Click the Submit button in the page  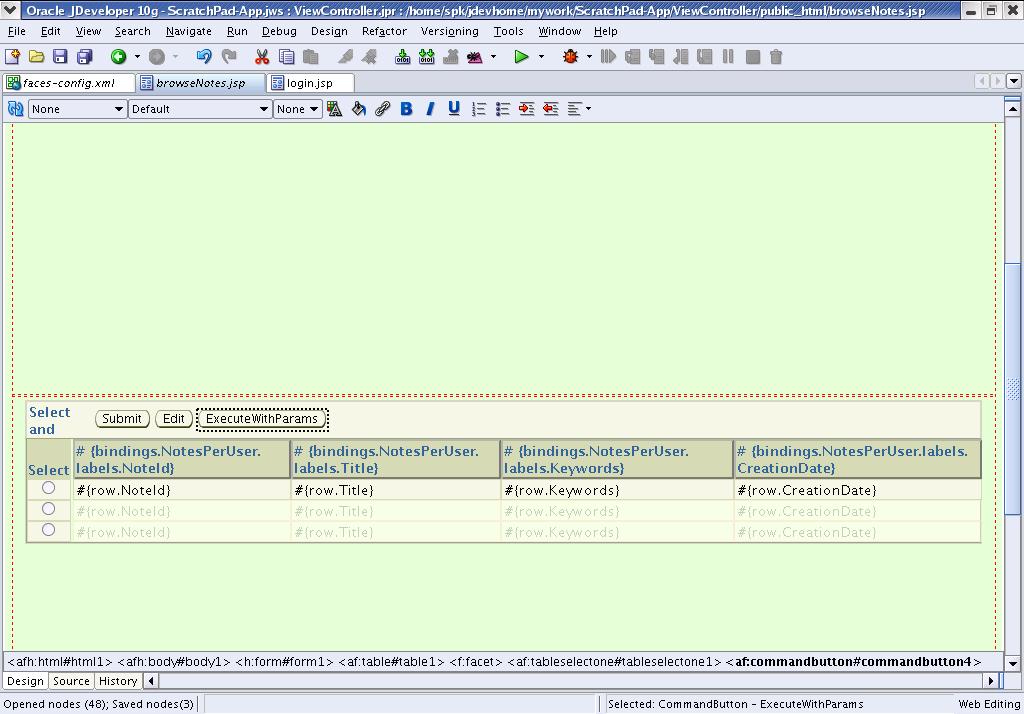[x=122, y=419]
